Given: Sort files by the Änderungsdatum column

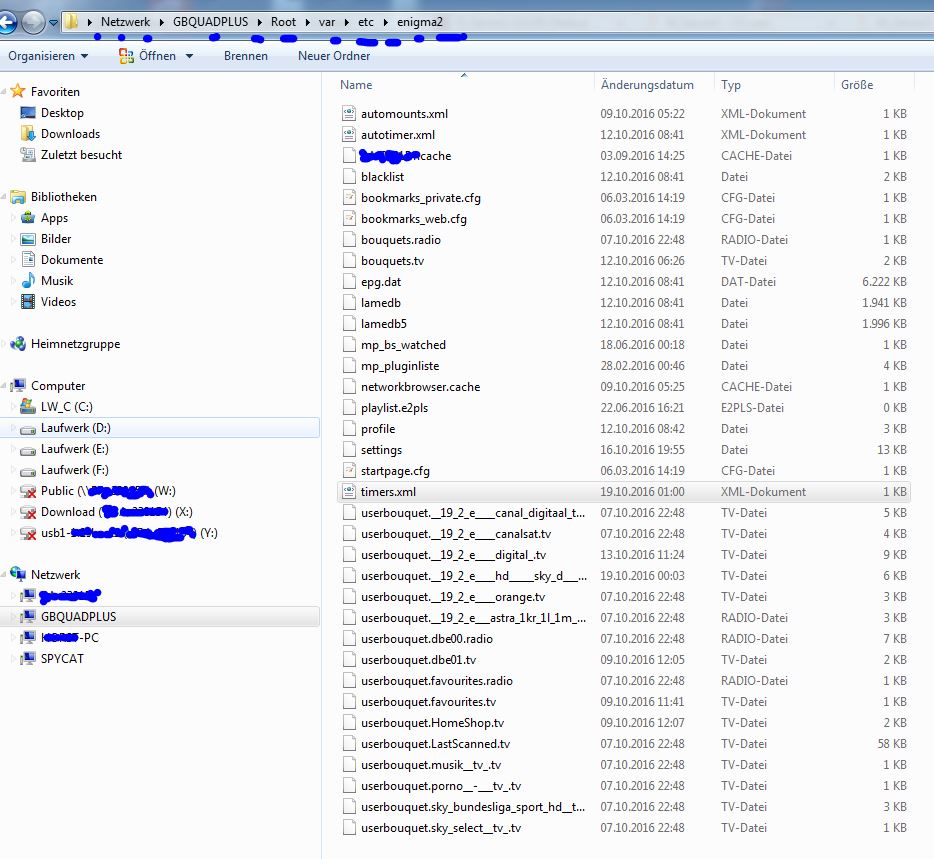Looking at the screenshot, I should [x=647, y=85].
